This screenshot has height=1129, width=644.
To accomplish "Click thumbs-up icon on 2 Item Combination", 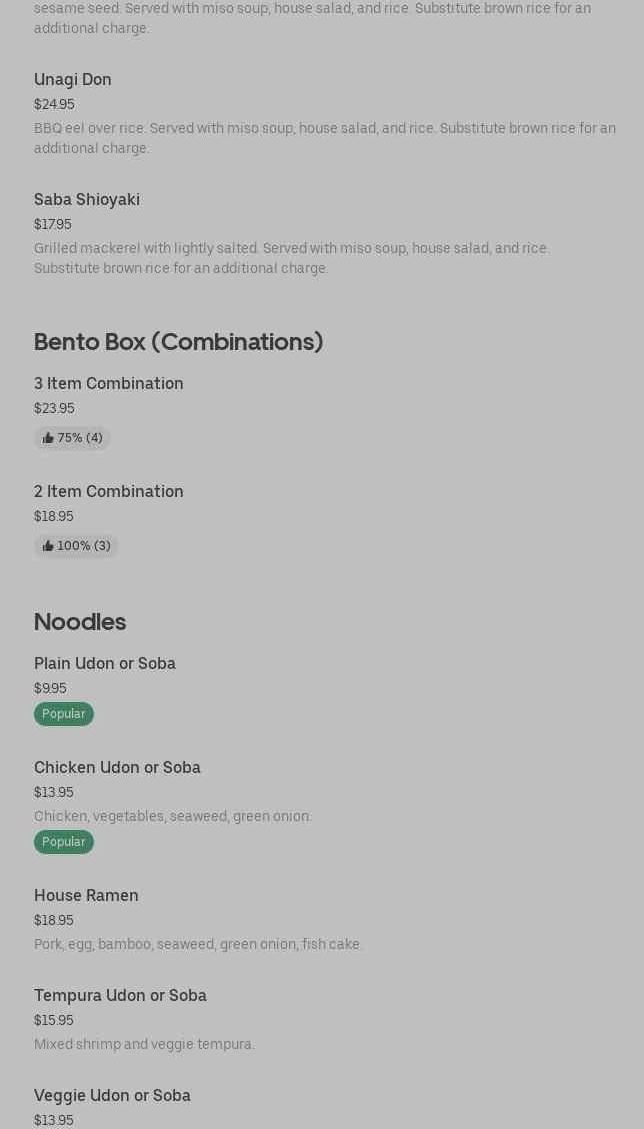I will (x=48, y=546).
